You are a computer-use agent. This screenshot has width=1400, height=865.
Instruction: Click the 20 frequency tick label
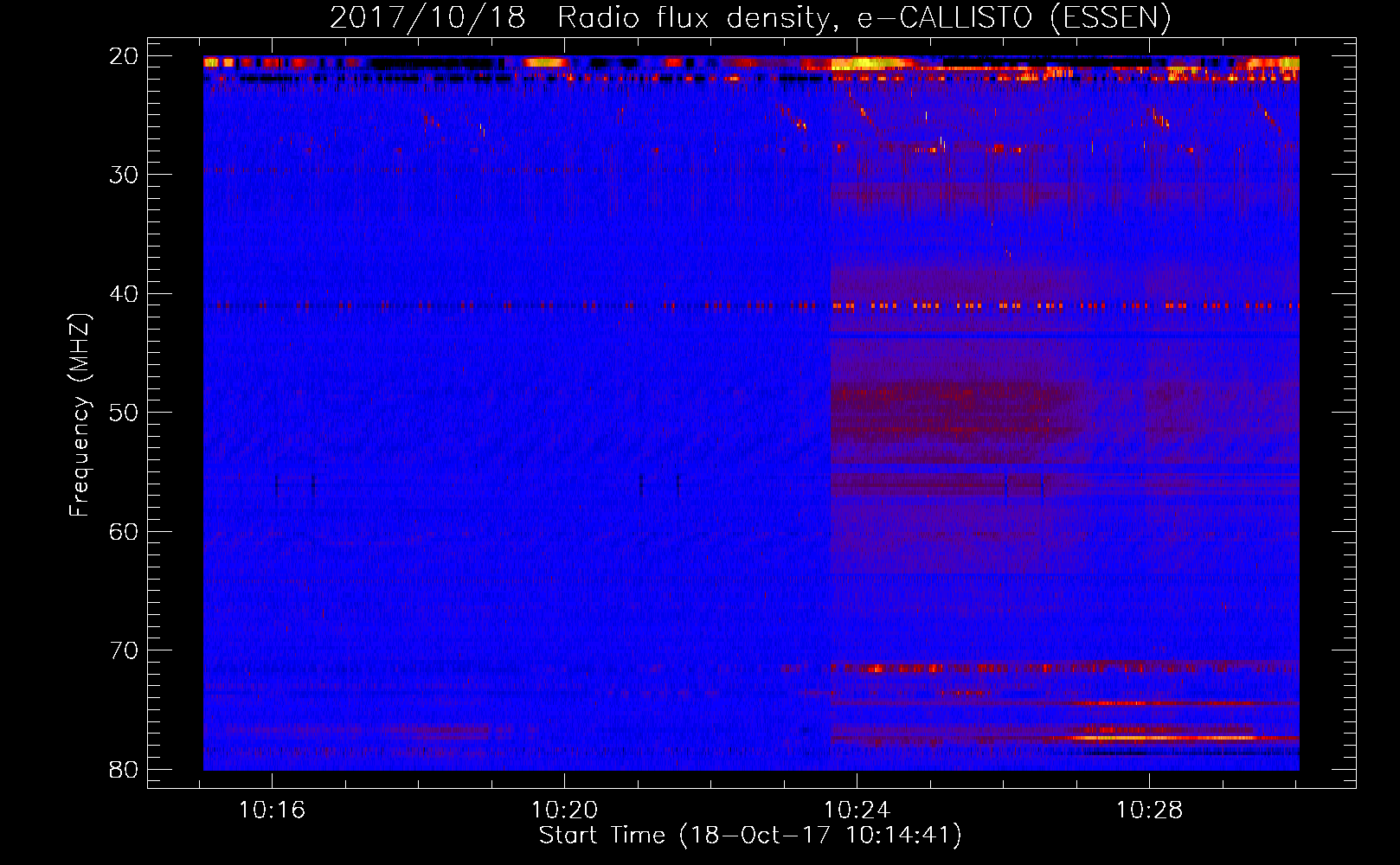(125, 56)
